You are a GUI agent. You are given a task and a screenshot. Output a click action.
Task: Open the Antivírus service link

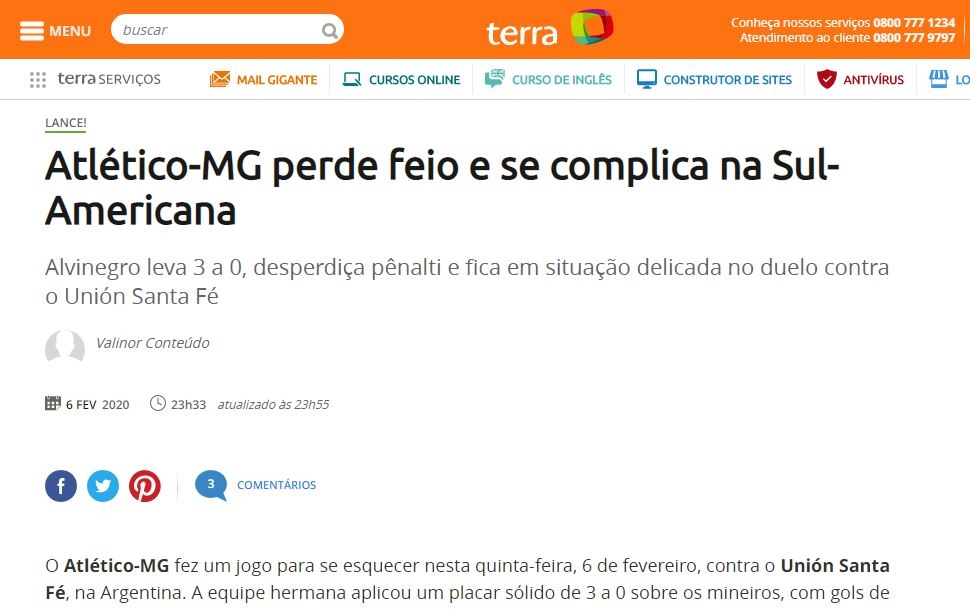click(860, 80)
